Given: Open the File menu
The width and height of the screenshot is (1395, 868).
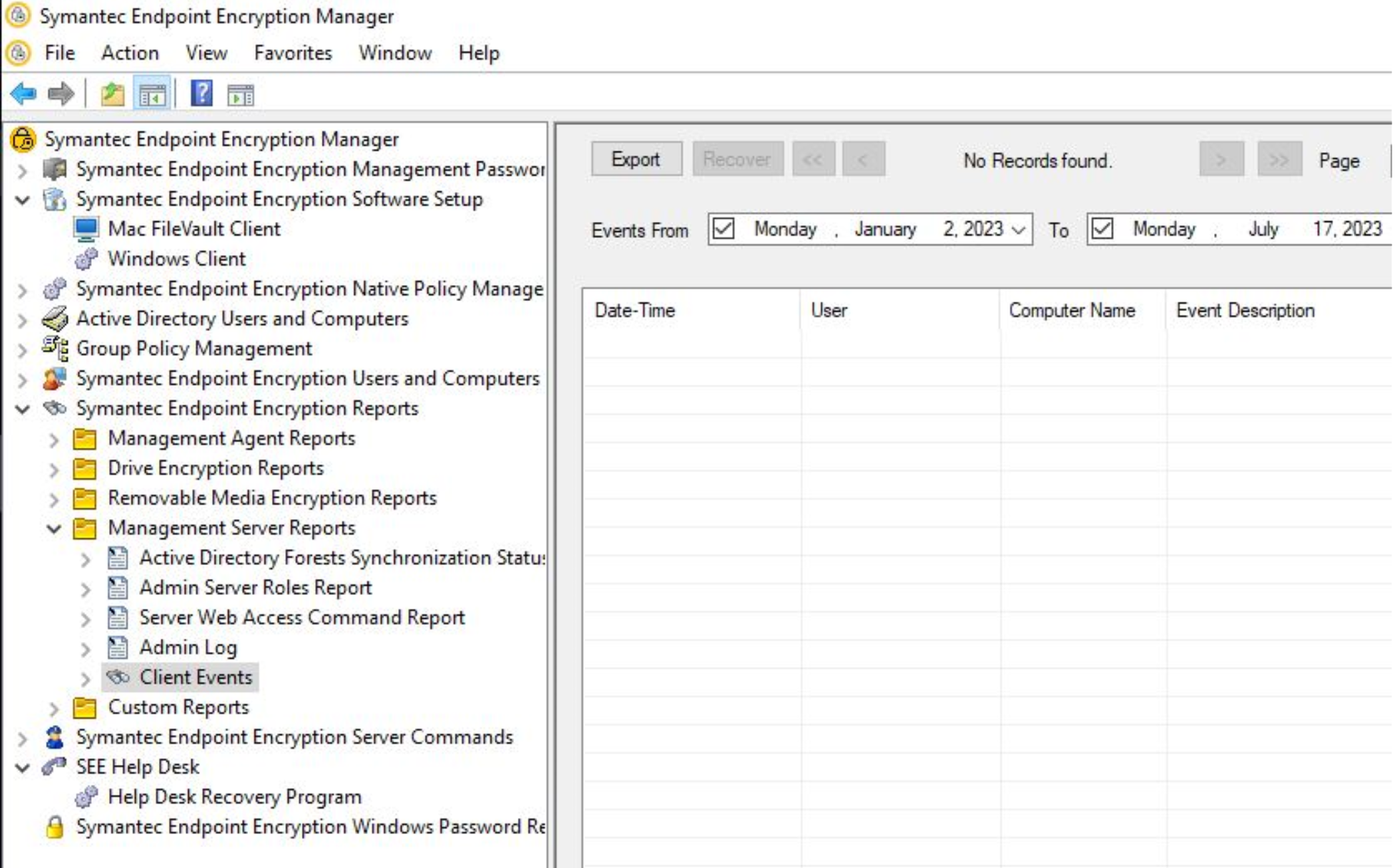Looking at the screenshot, I should [60, 53].
